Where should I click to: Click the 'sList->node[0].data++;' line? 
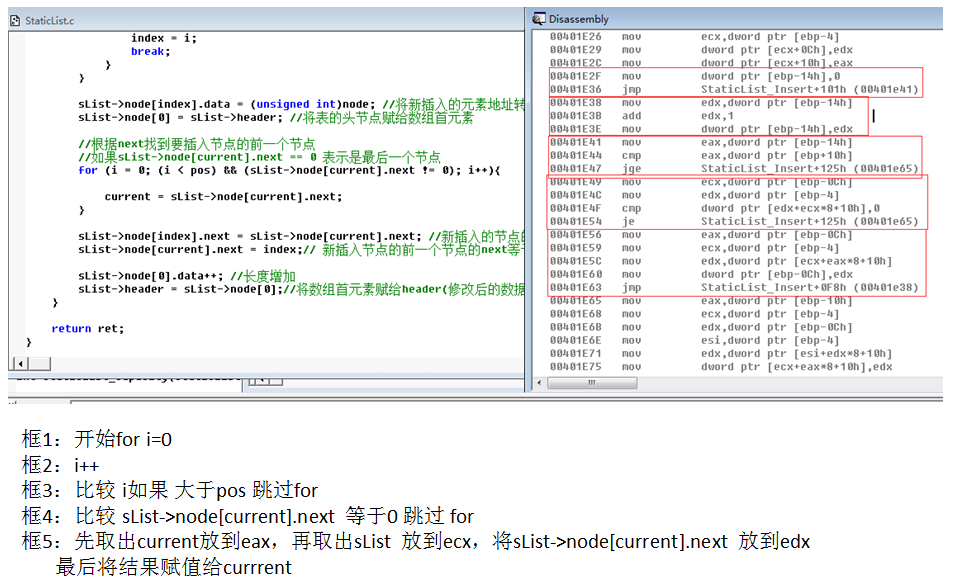click(x=186, y=276)
